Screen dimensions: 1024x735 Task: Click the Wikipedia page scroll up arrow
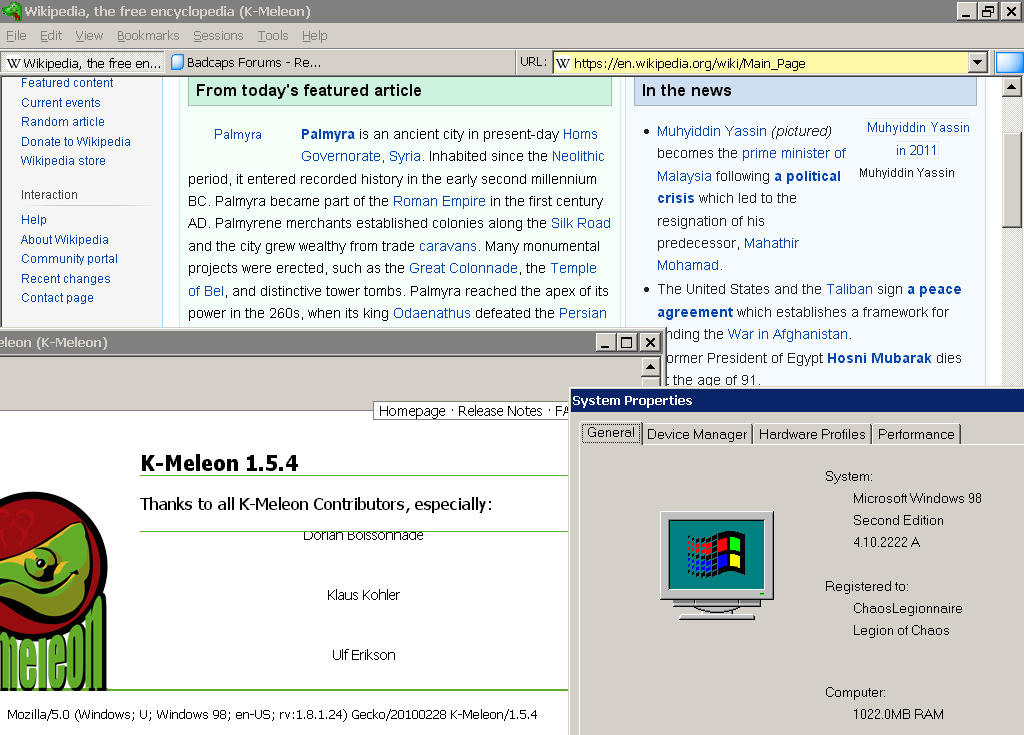(1012, 87)
